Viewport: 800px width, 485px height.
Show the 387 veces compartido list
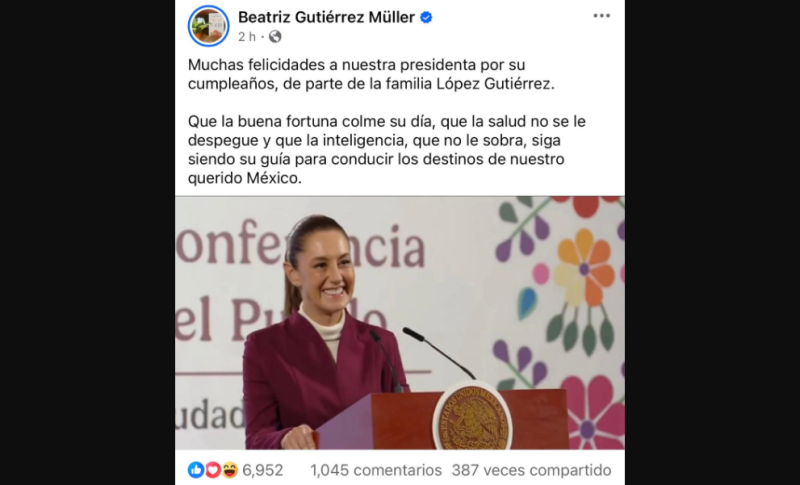531,470
